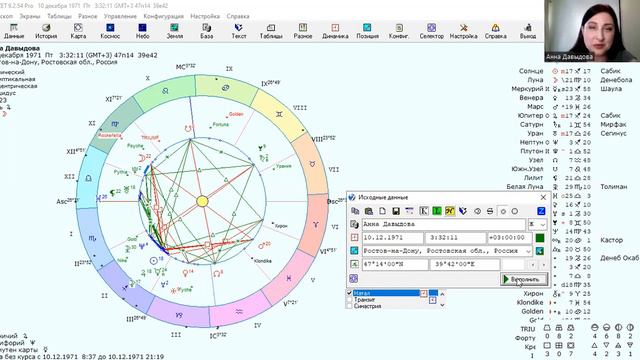Click the blue Z icon in dialog
The height and width of the screenshot is (360, 640).
click(x=541, y=211)
